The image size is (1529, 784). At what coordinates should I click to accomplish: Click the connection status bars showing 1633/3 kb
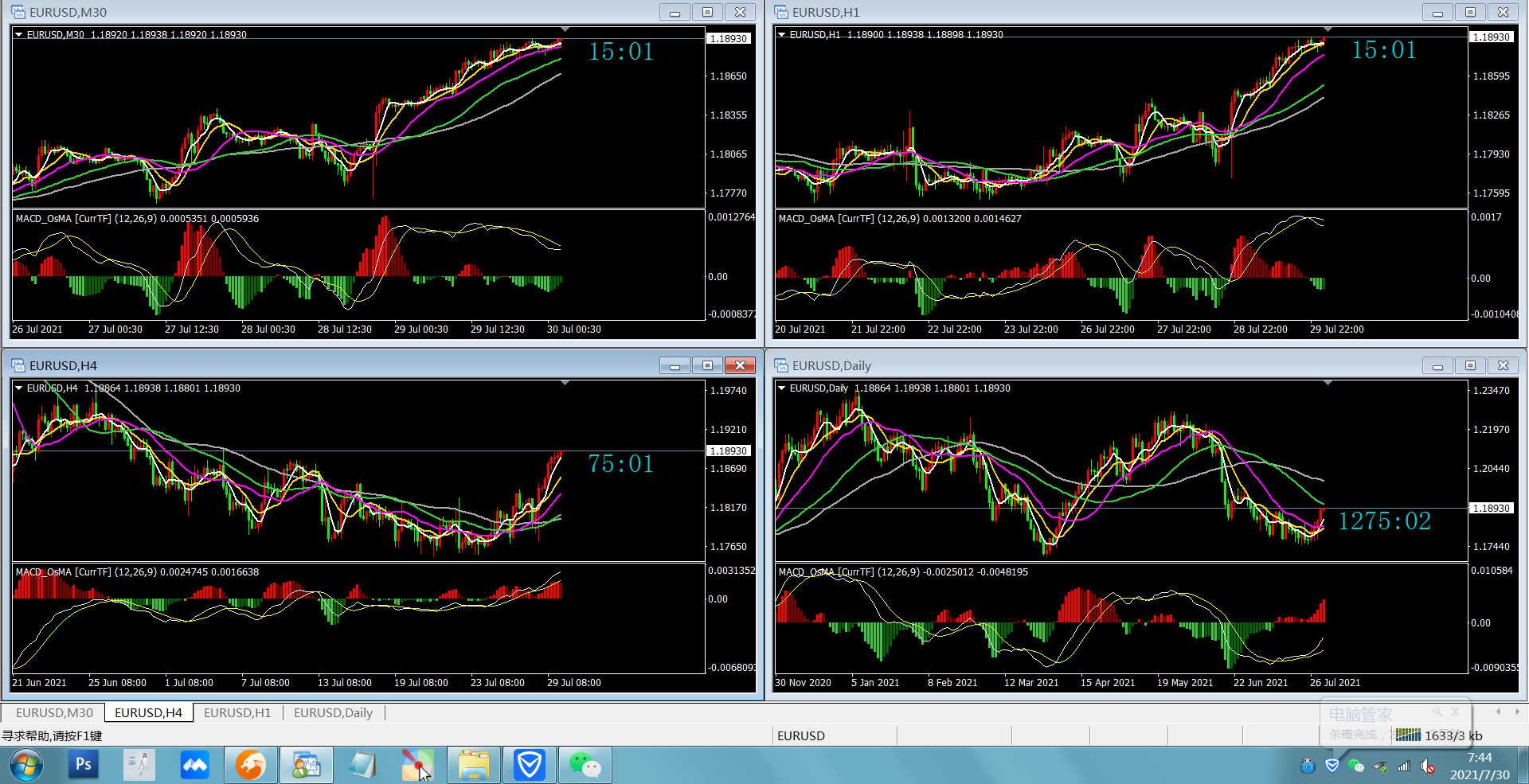pos(1408,735)
